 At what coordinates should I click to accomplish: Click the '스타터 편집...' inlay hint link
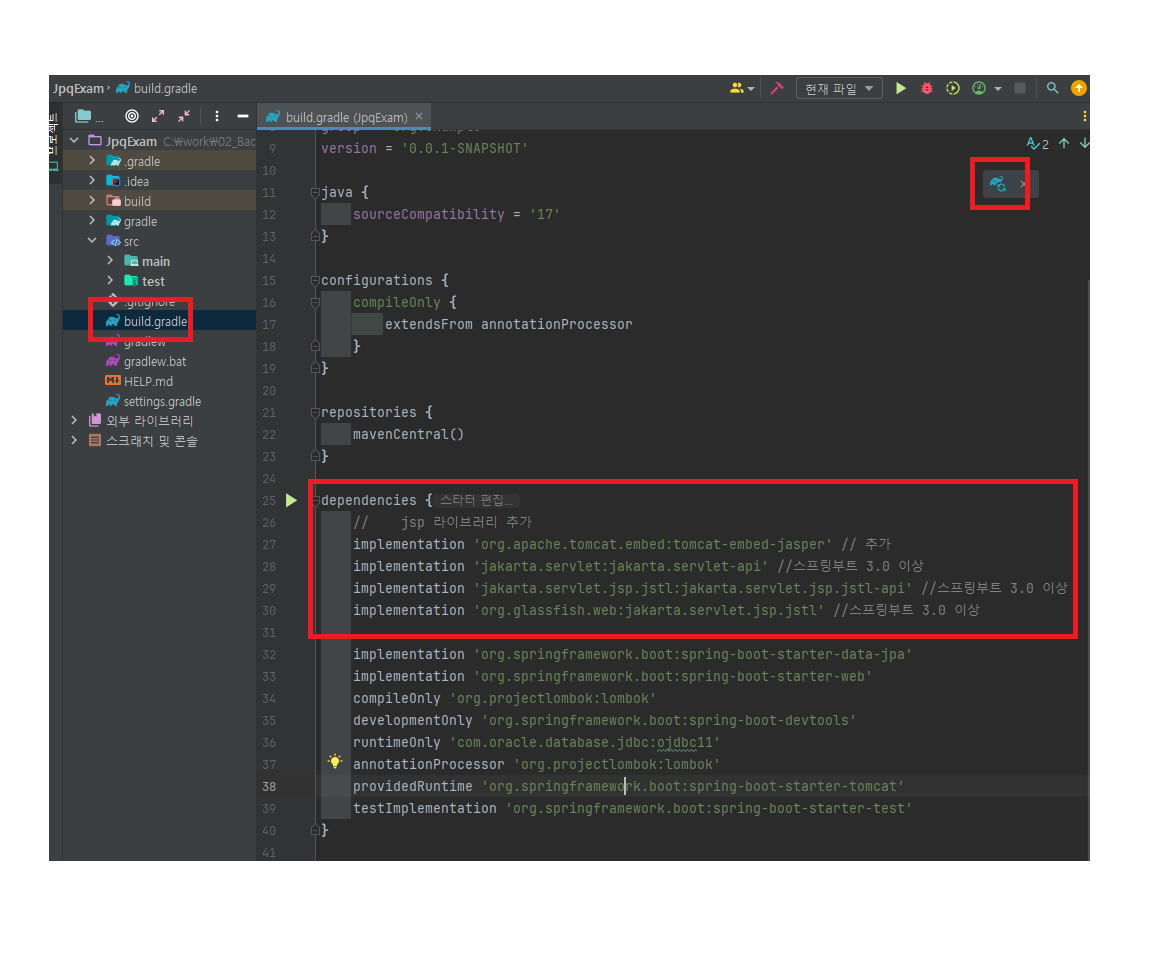click(475, 500)
